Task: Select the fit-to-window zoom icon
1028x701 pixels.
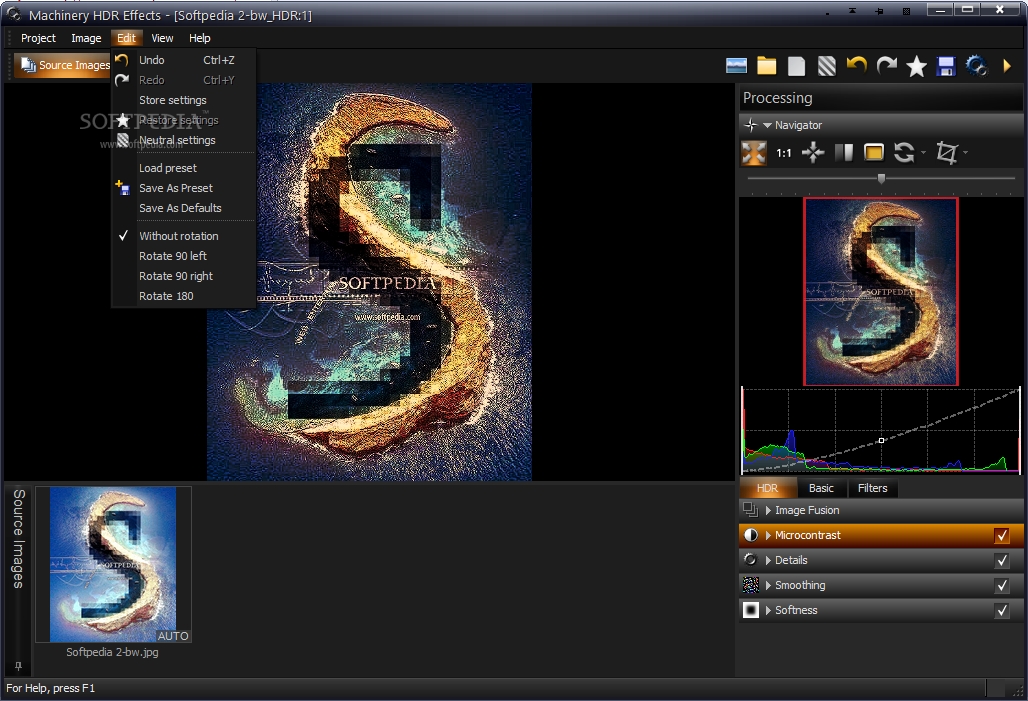Action: point(753,153)
